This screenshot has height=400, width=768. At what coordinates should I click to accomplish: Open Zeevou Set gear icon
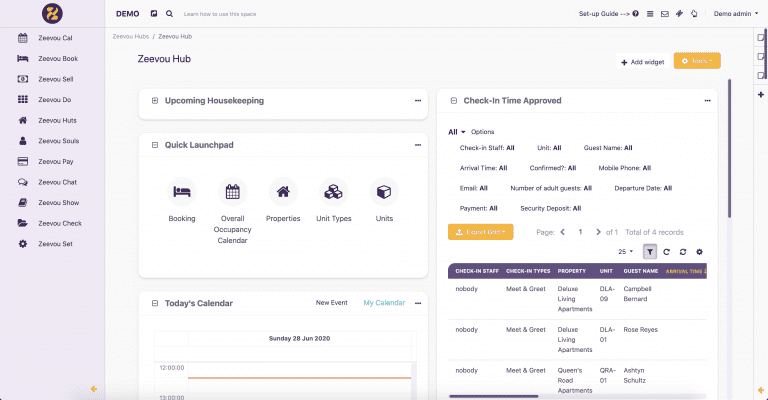click(23, 243)
